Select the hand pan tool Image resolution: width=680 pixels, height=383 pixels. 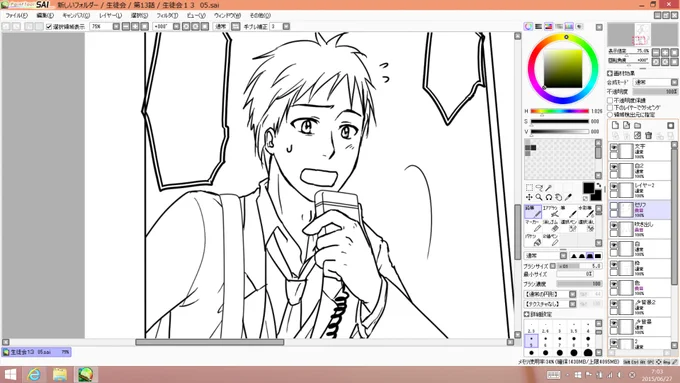(559, 197)
